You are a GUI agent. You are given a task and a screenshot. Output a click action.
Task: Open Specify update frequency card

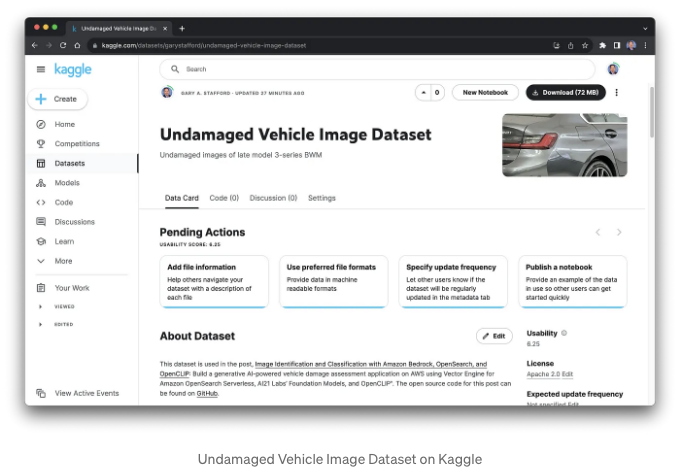pos(453,282)
